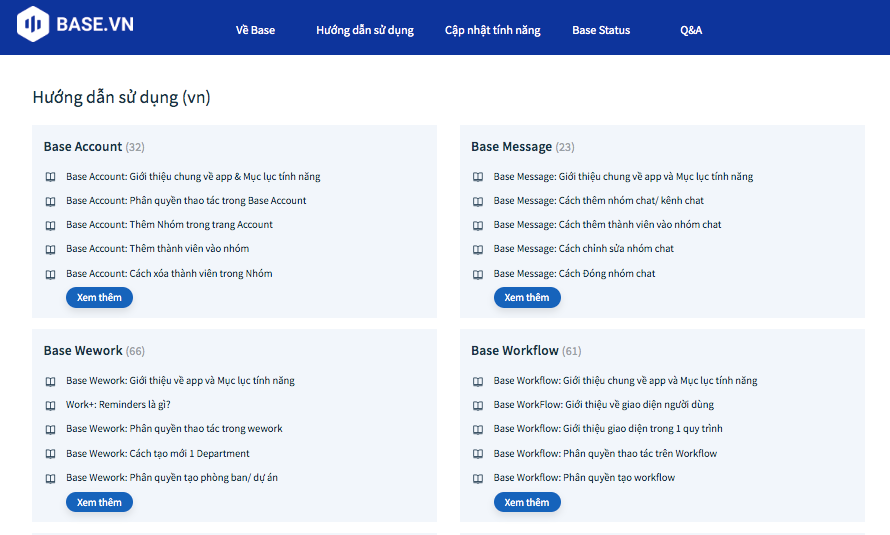
Task: Click book icon beside Phân quyền thao tác trong Base Account
Action: [x=51, y=201]
